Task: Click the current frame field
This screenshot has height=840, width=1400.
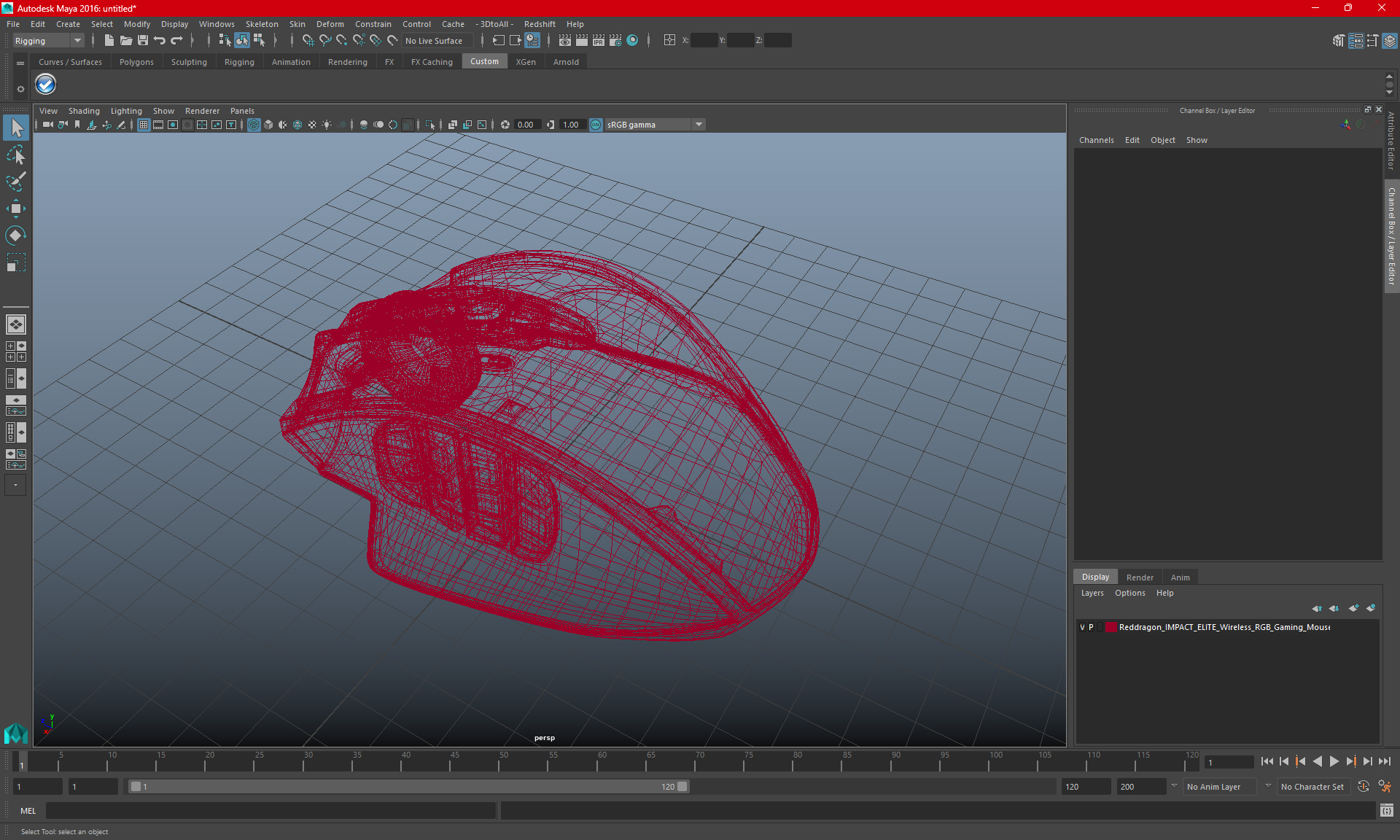Action: [x=1229, y=762]
